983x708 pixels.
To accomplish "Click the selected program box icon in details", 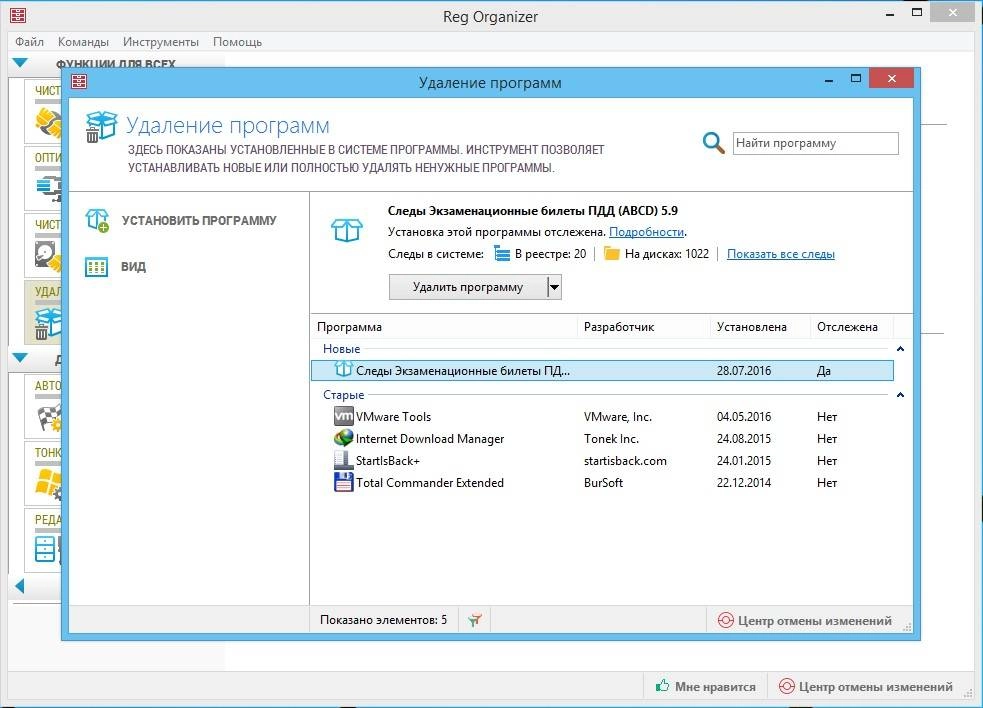I will [347, 230].
